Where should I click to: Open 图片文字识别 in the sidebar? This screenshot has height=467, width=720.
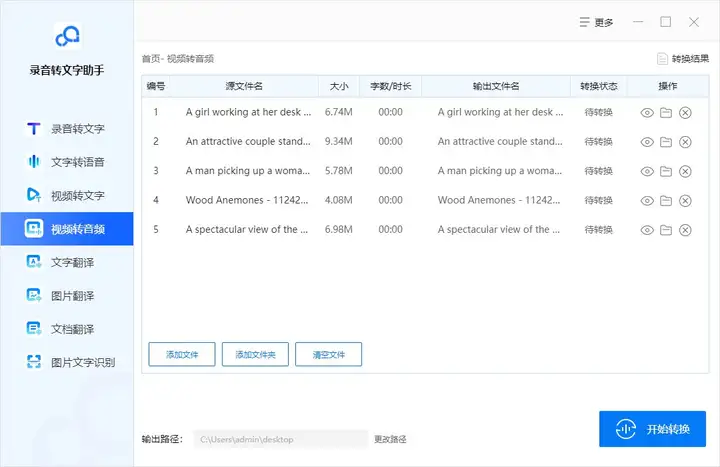point(67,362)
